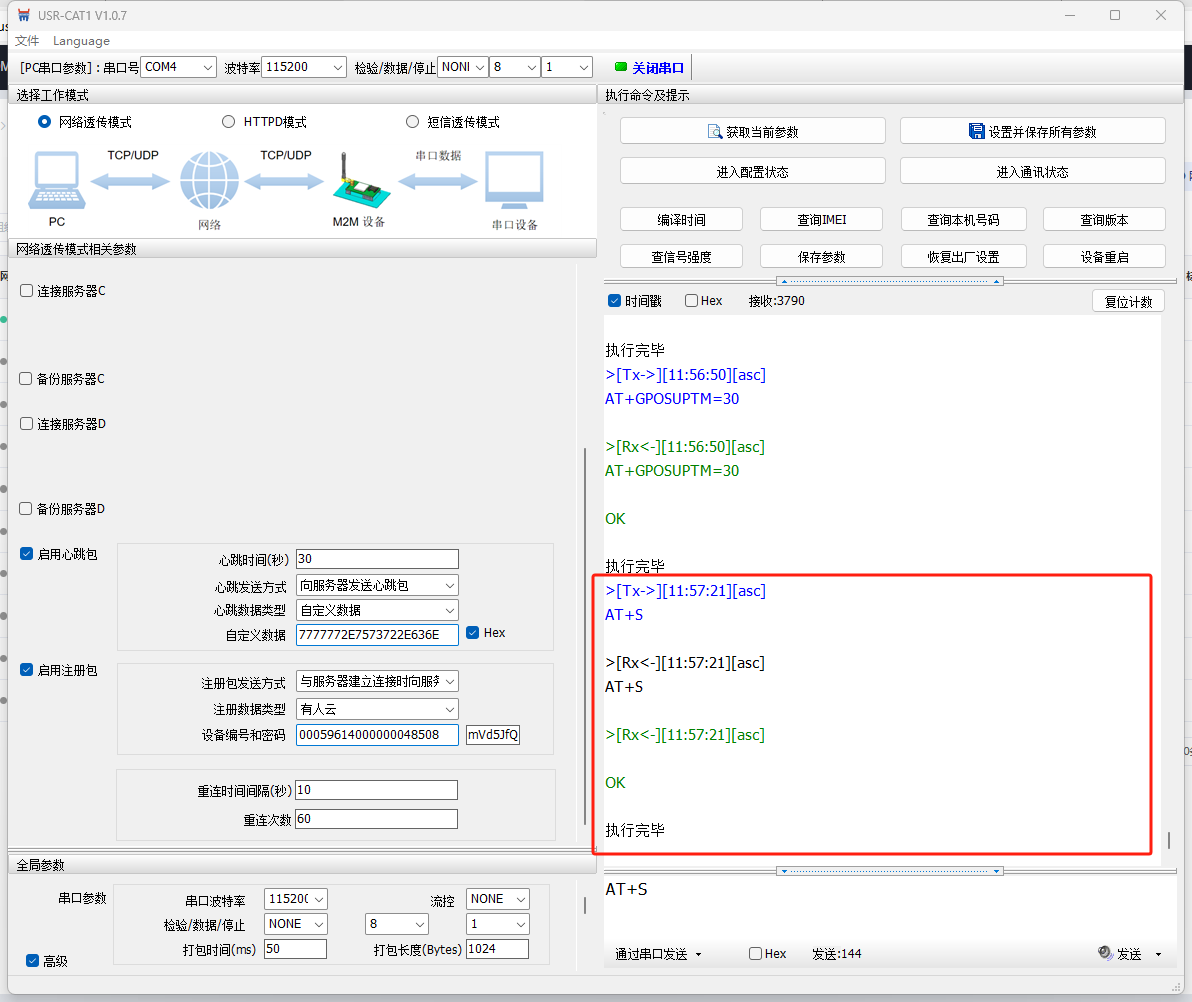Click the globe network icon

209,181
